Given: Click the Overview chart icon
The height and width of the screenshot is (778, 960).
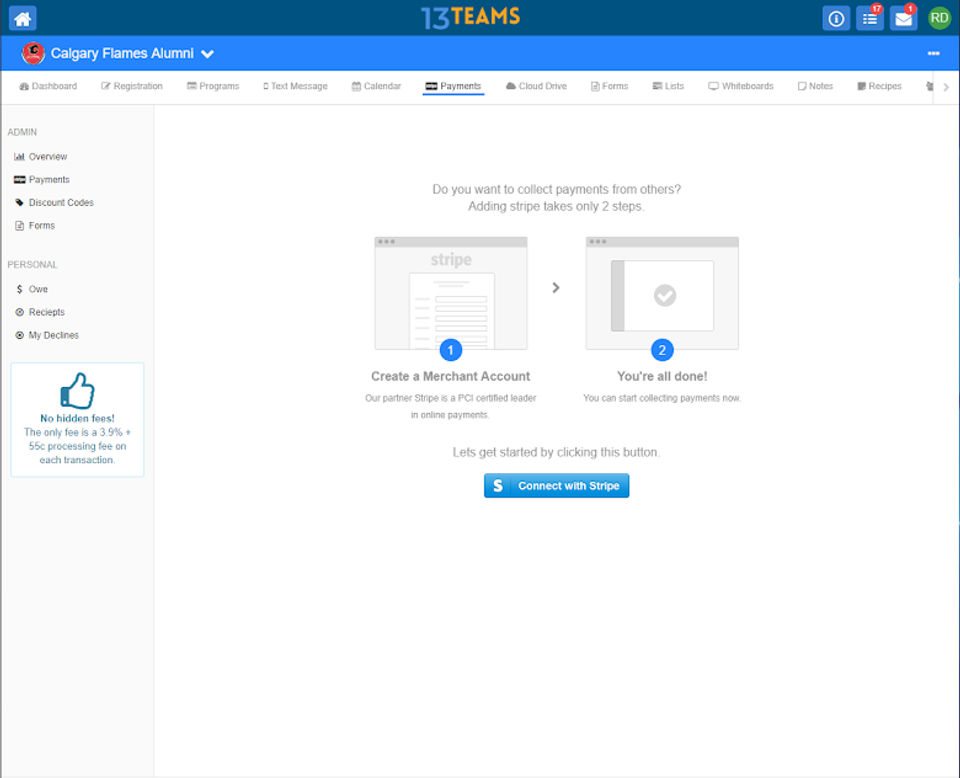Looking at the screenshot, I should click(x=20, y=157).
